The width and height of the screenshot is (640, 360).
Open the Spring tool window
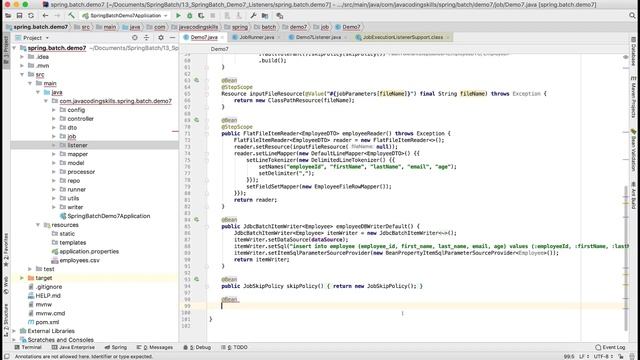[x=116, y=347]
